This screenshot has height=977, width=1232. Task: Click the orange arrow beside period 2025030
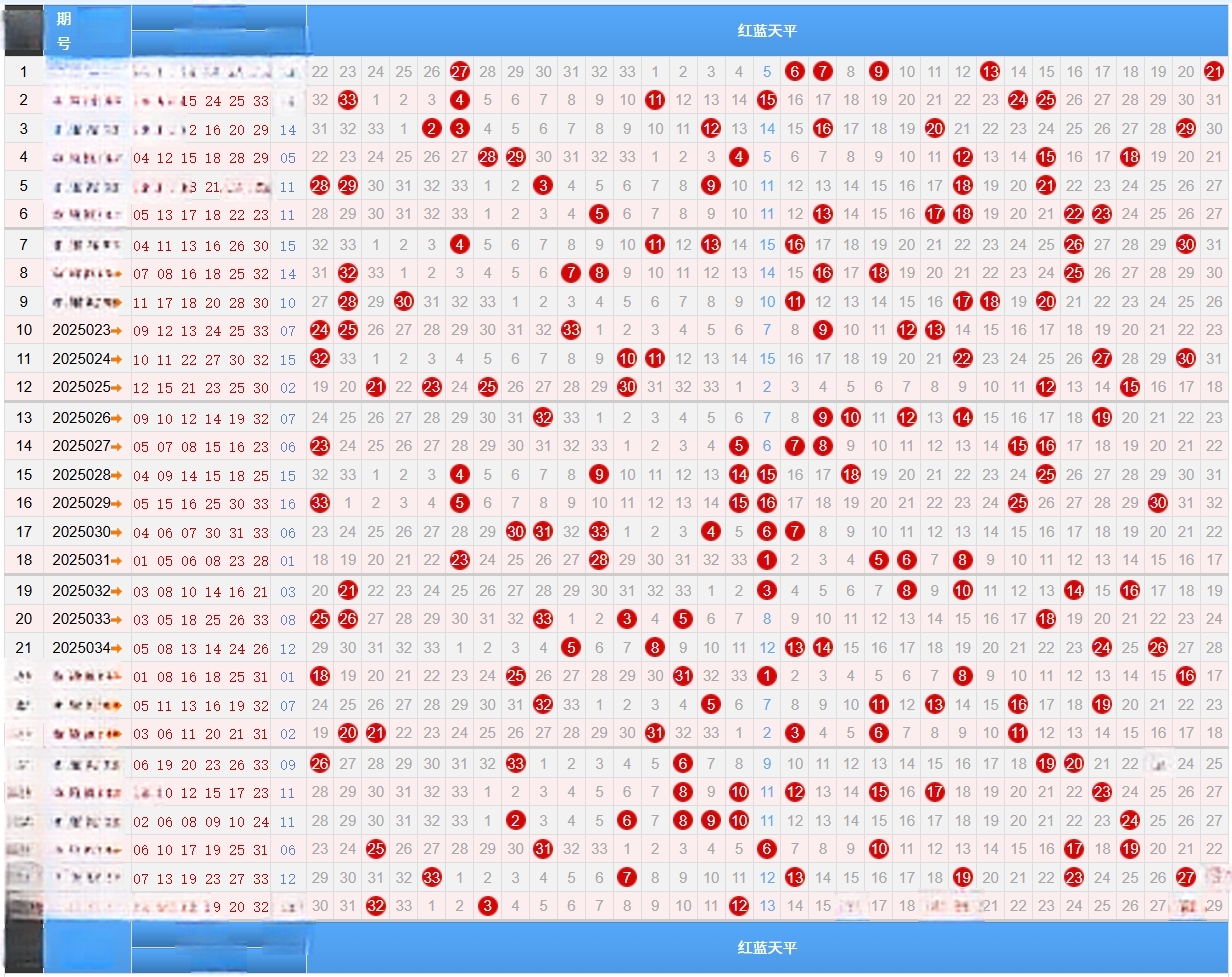point(117,532)
